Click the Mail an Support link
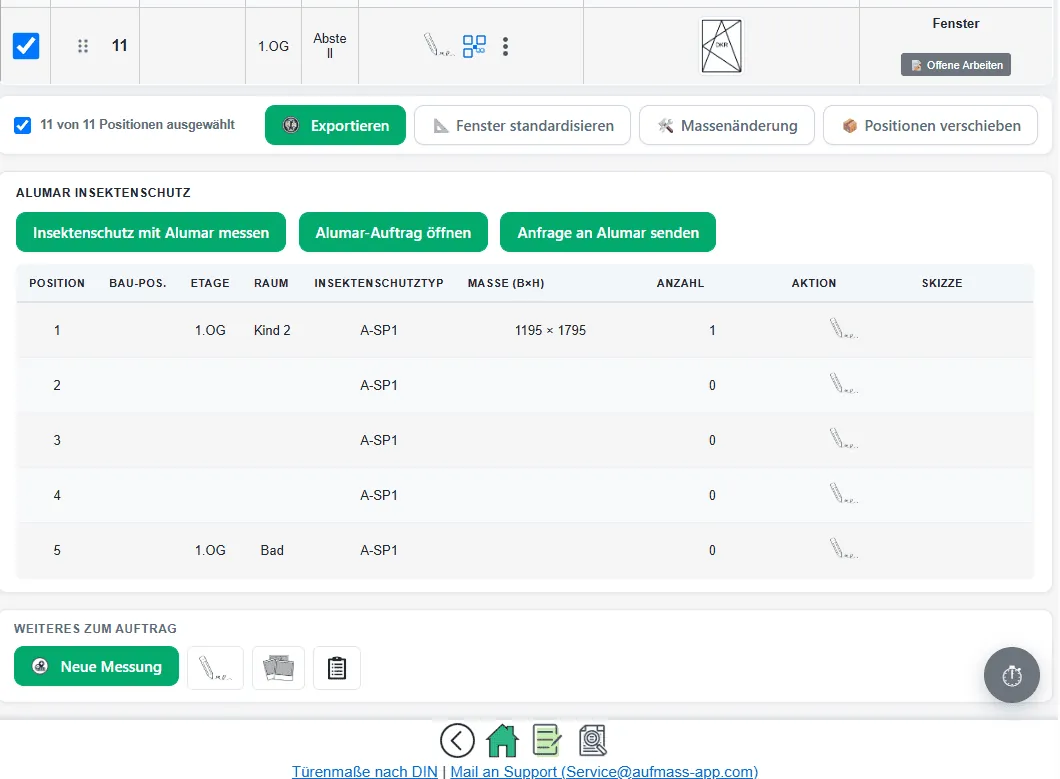1060x779 pixels. pos(604,772)
